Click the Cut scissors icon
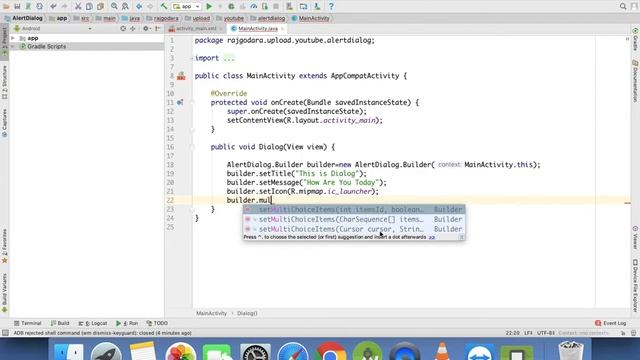The width and height of the screenshot is (640, 360). [x=78, y=7]
